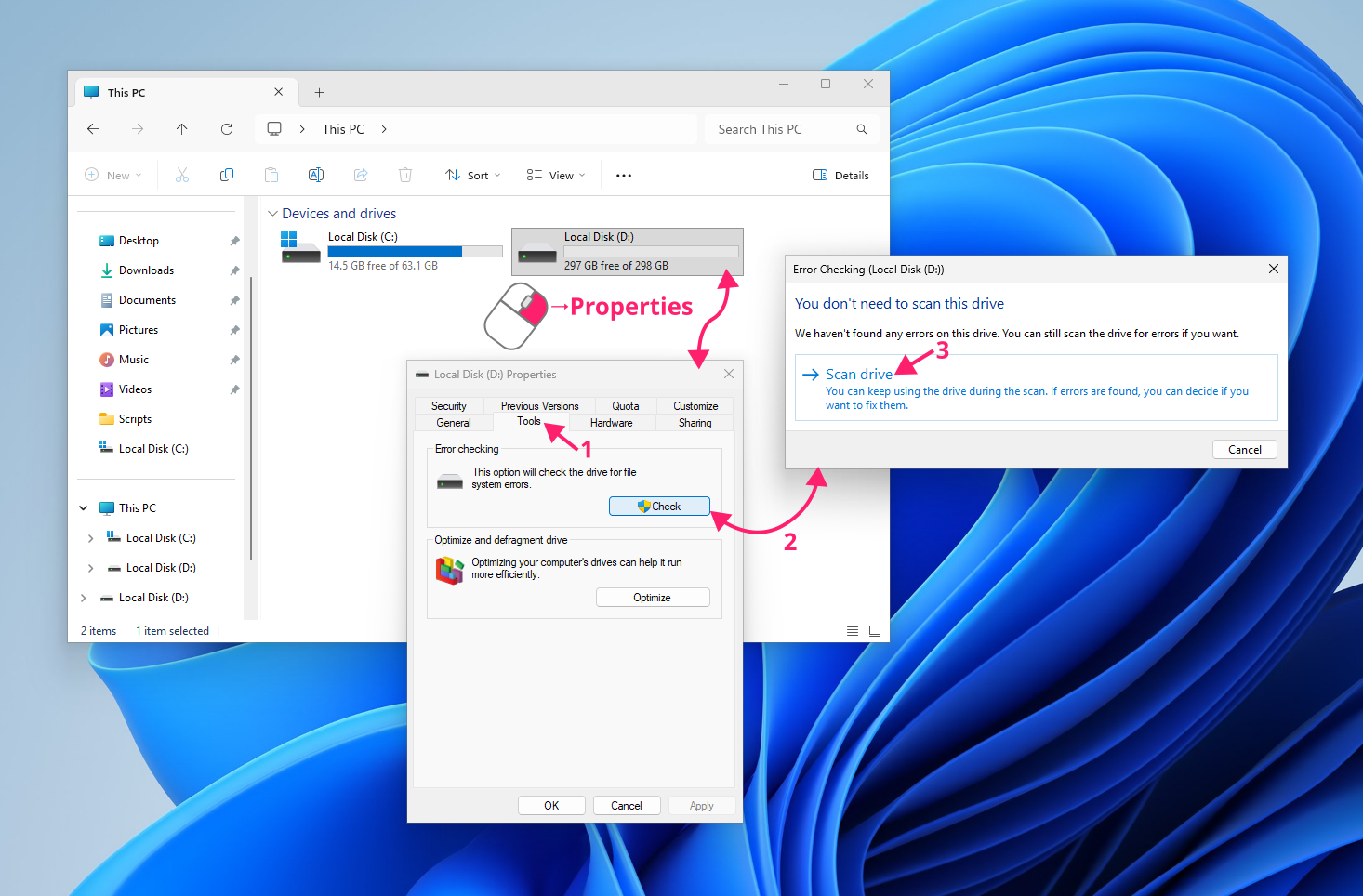Viewport: 1363px width, 896px height.
Task: Open Documents folder in sidebar
Action: 147,300
